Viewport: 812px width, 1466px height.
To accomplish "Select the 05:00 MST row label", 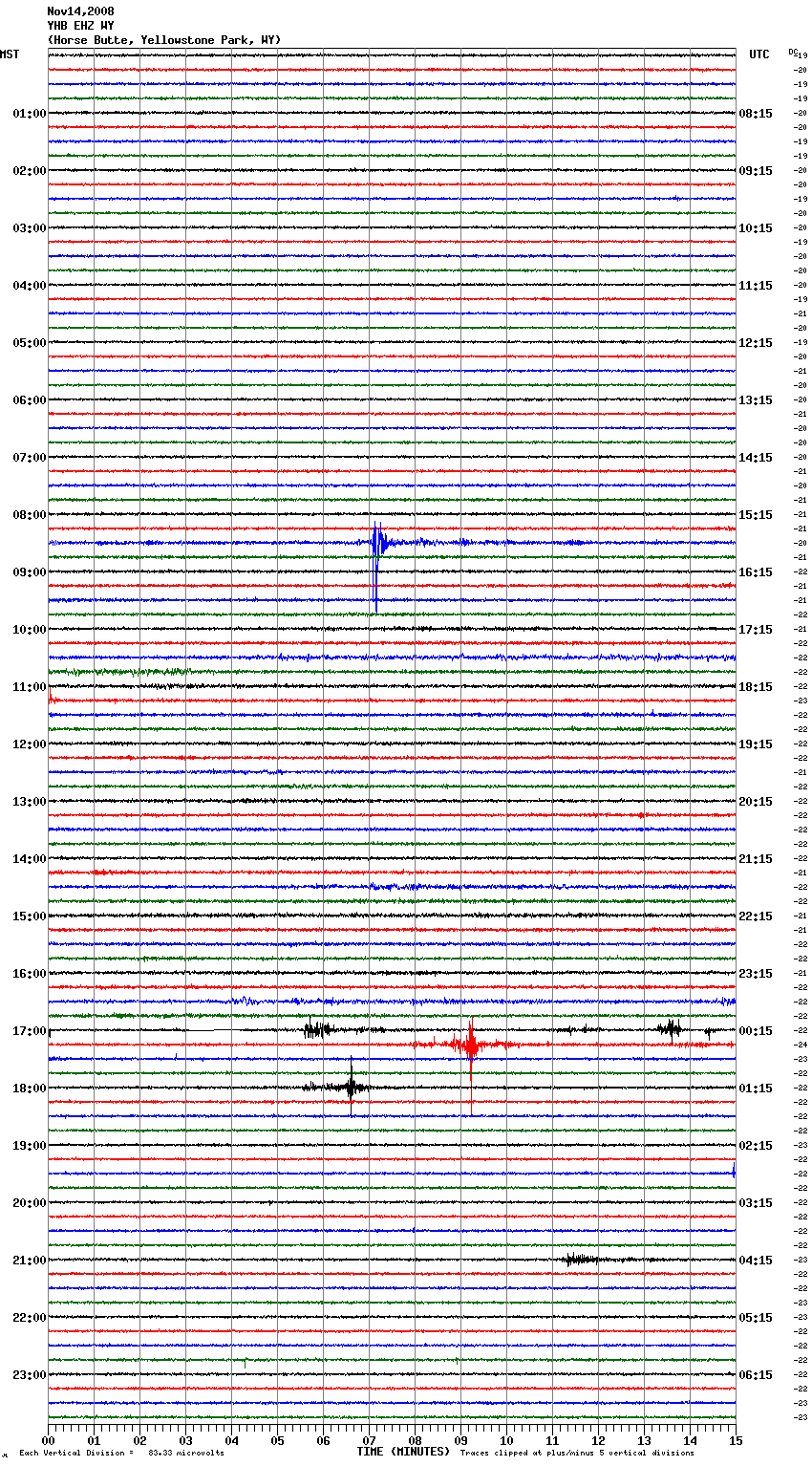I will (x=29, y=343).
